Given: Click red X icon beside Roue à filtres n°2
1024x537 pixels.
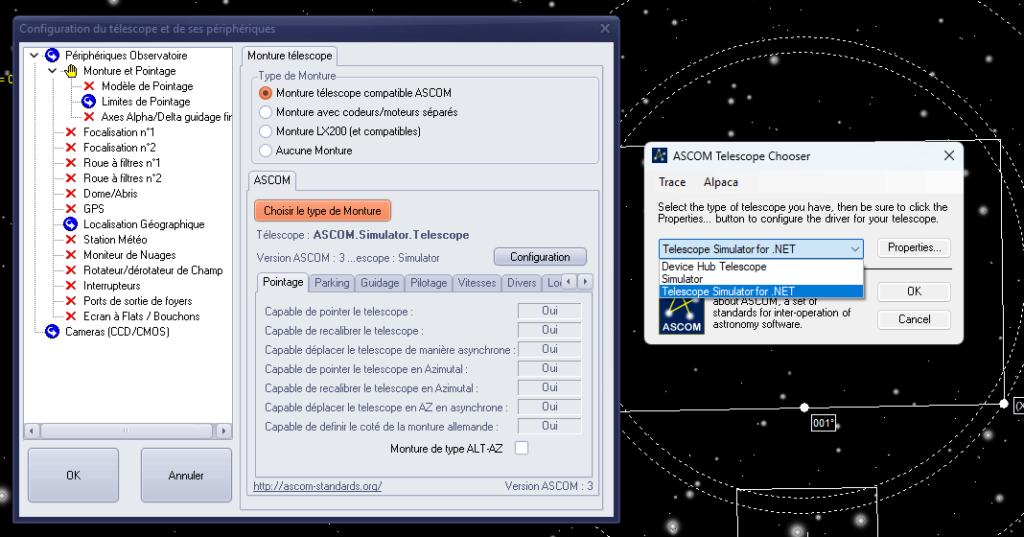Looking at the screenshot, I should (x=71, y=178).
